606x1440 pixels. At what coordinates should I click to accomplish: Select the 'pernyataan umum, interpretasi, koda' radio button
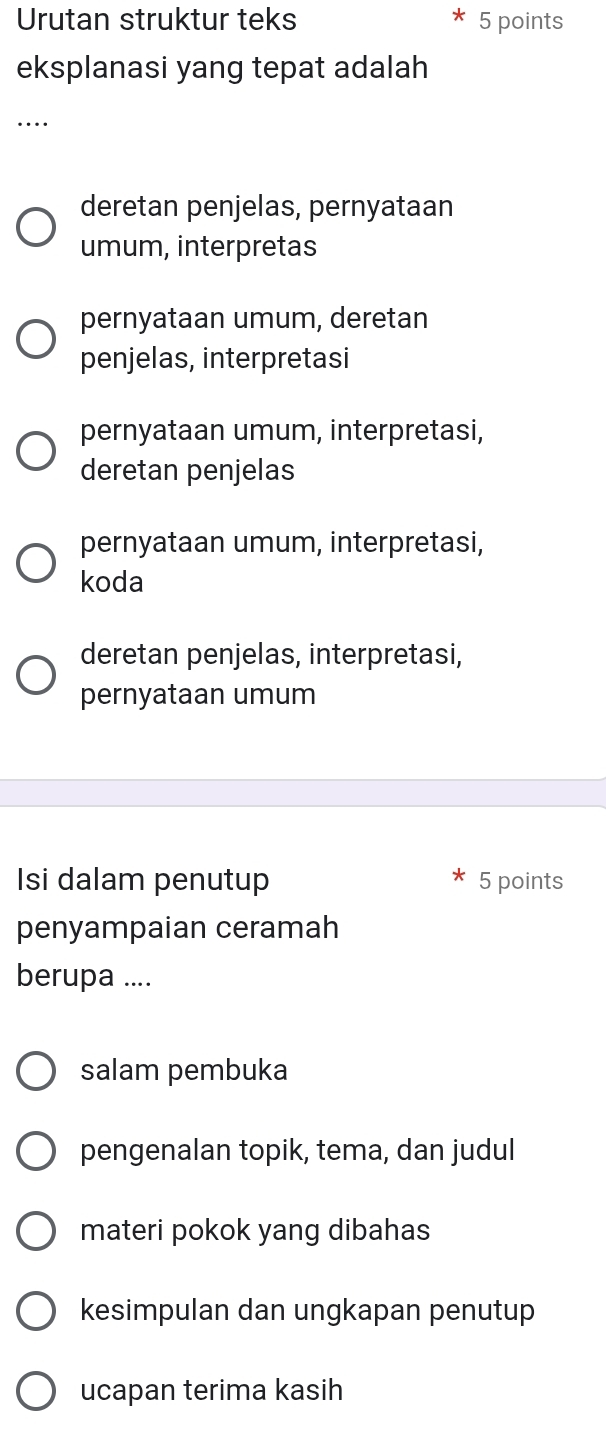point(36,563)
